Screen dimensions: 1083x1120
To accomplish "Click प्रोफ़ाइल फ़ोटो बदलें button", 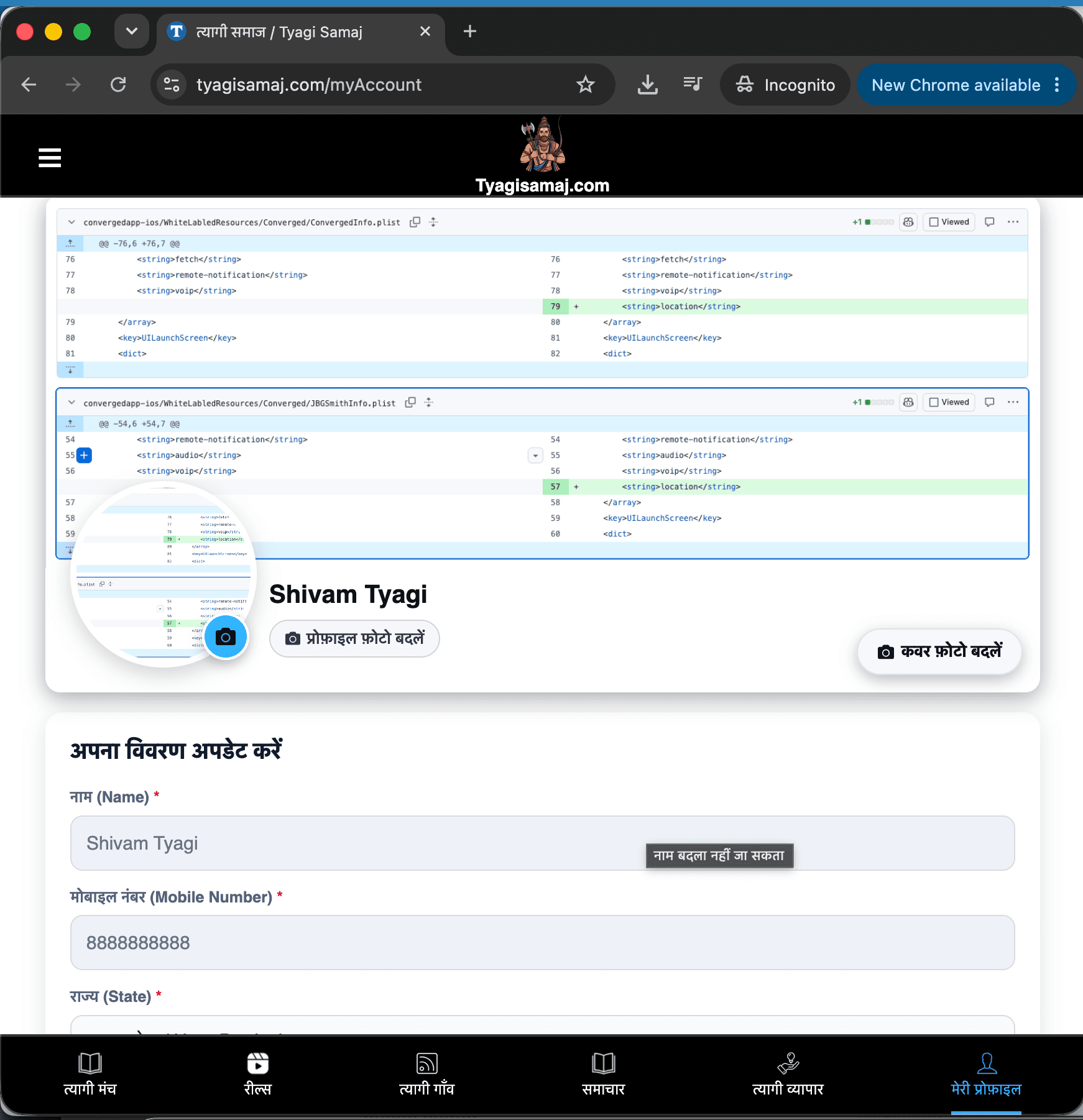I will (x=354, y=638).
